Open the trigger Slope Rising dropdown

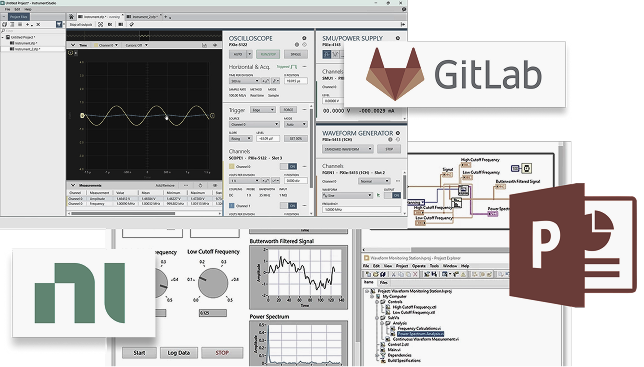click(241, 139)
